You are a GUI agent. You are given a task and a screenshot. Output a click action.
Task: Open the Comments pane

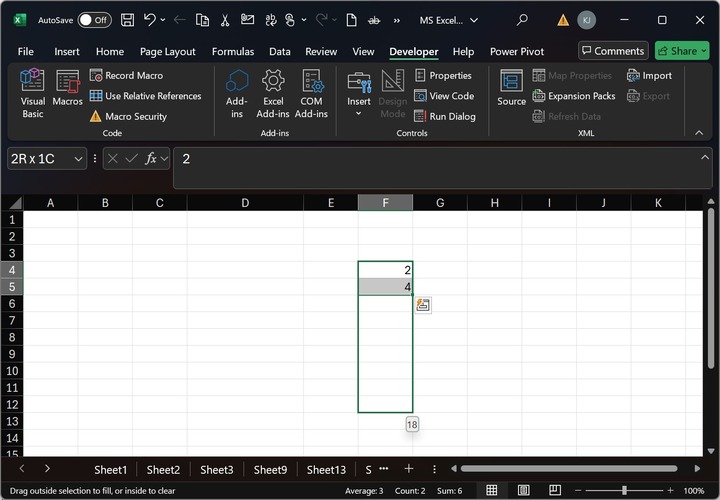(613, 51)
